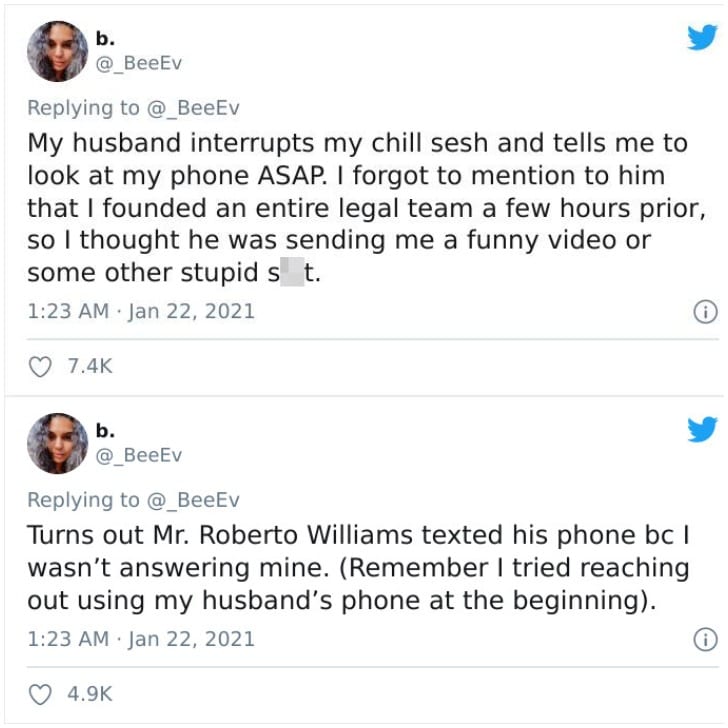Follow 'Replying to @_BeeEv' link on chill sesh tweet
Image resolution: width=728 pixels, height=728 pixels.
[134, 108]
